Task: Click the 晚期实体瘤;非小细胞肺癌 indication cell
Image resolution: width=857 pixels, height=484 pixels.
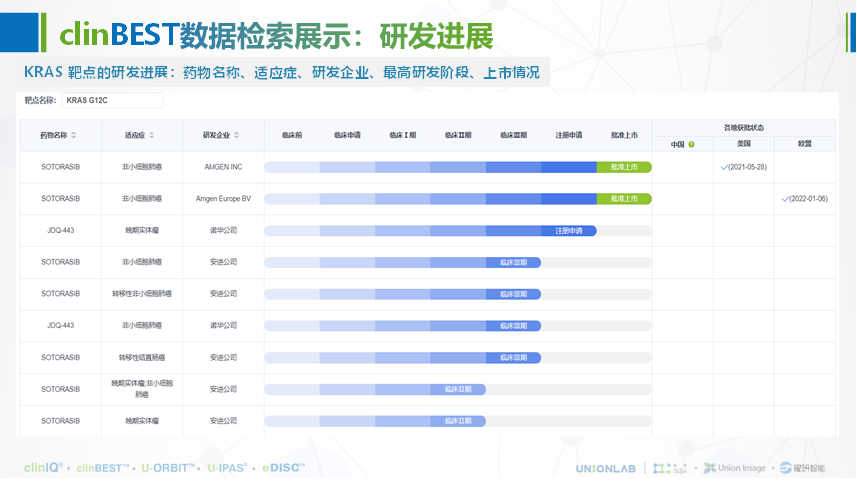Action: click(142, 389)
